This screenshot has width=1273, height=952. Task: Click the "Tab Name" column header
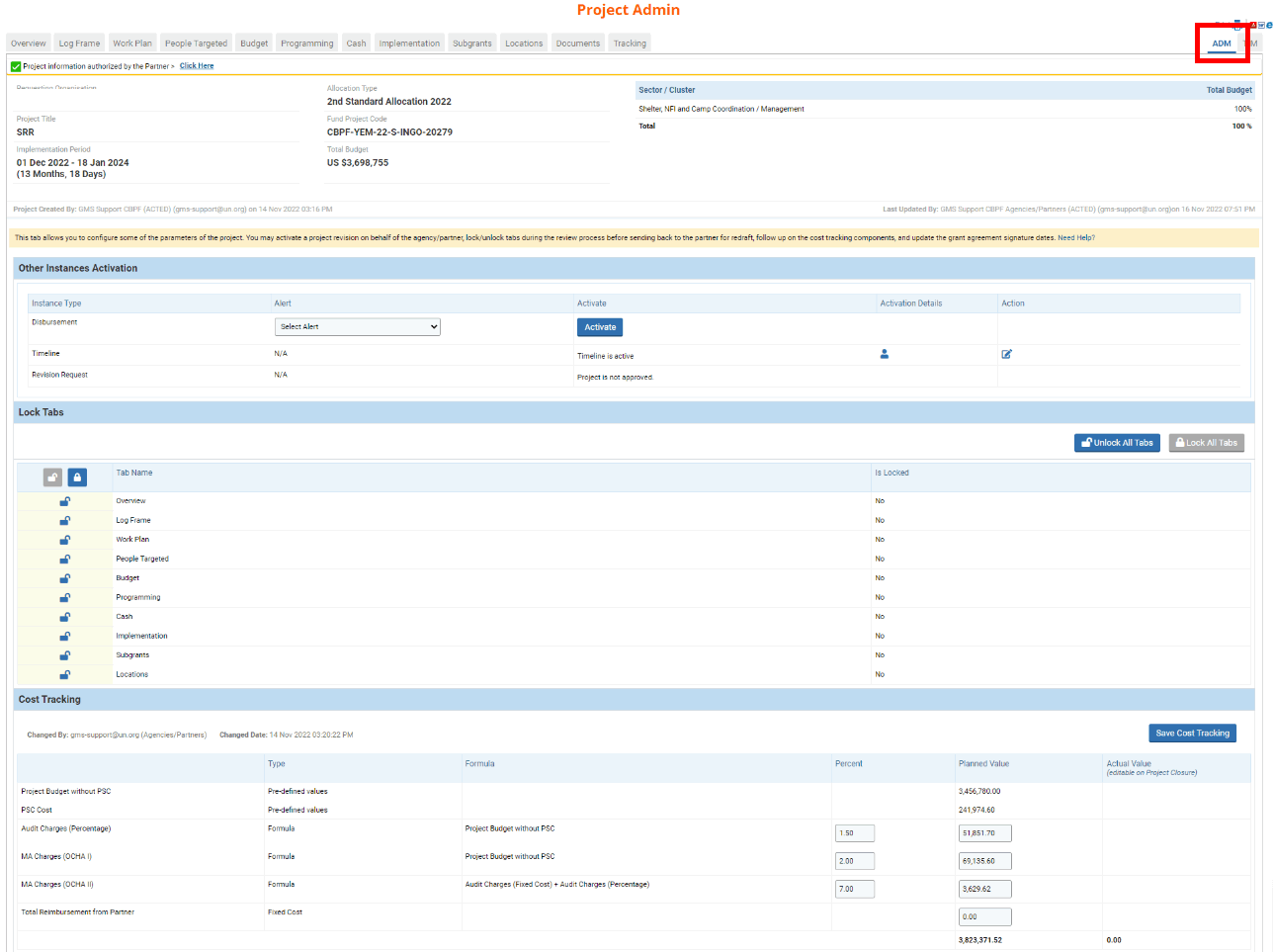point(134,473)
